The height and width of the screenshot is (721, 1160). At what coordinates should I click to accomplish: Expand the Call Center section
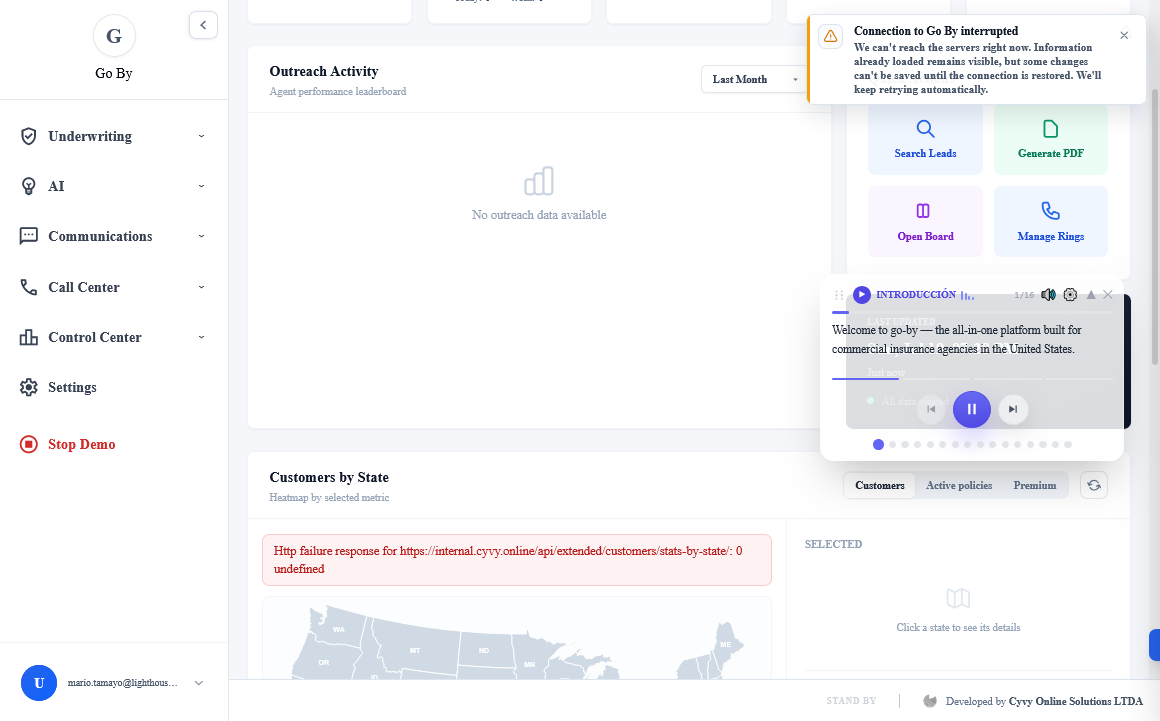(114, 287)
